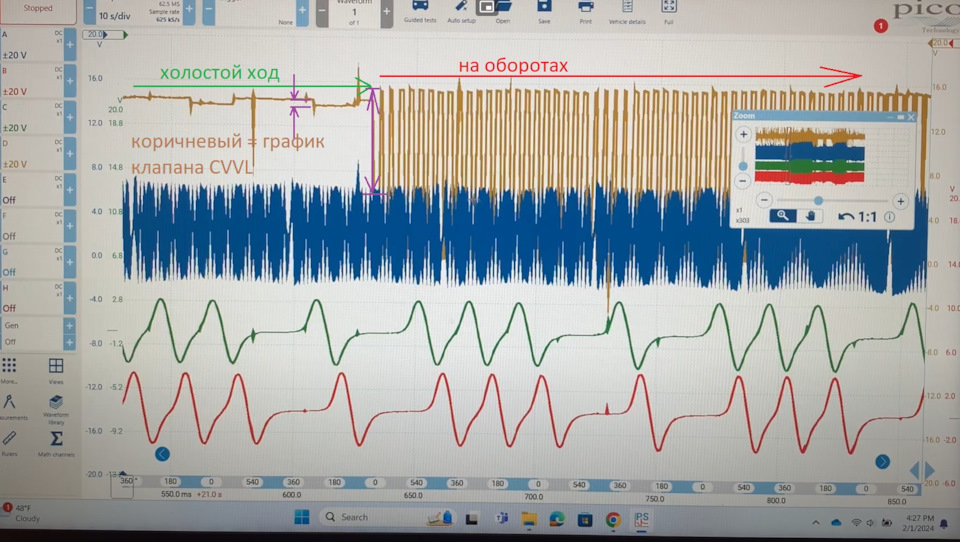
Task: Go to next waveform buffer
Action: (386, 11)
